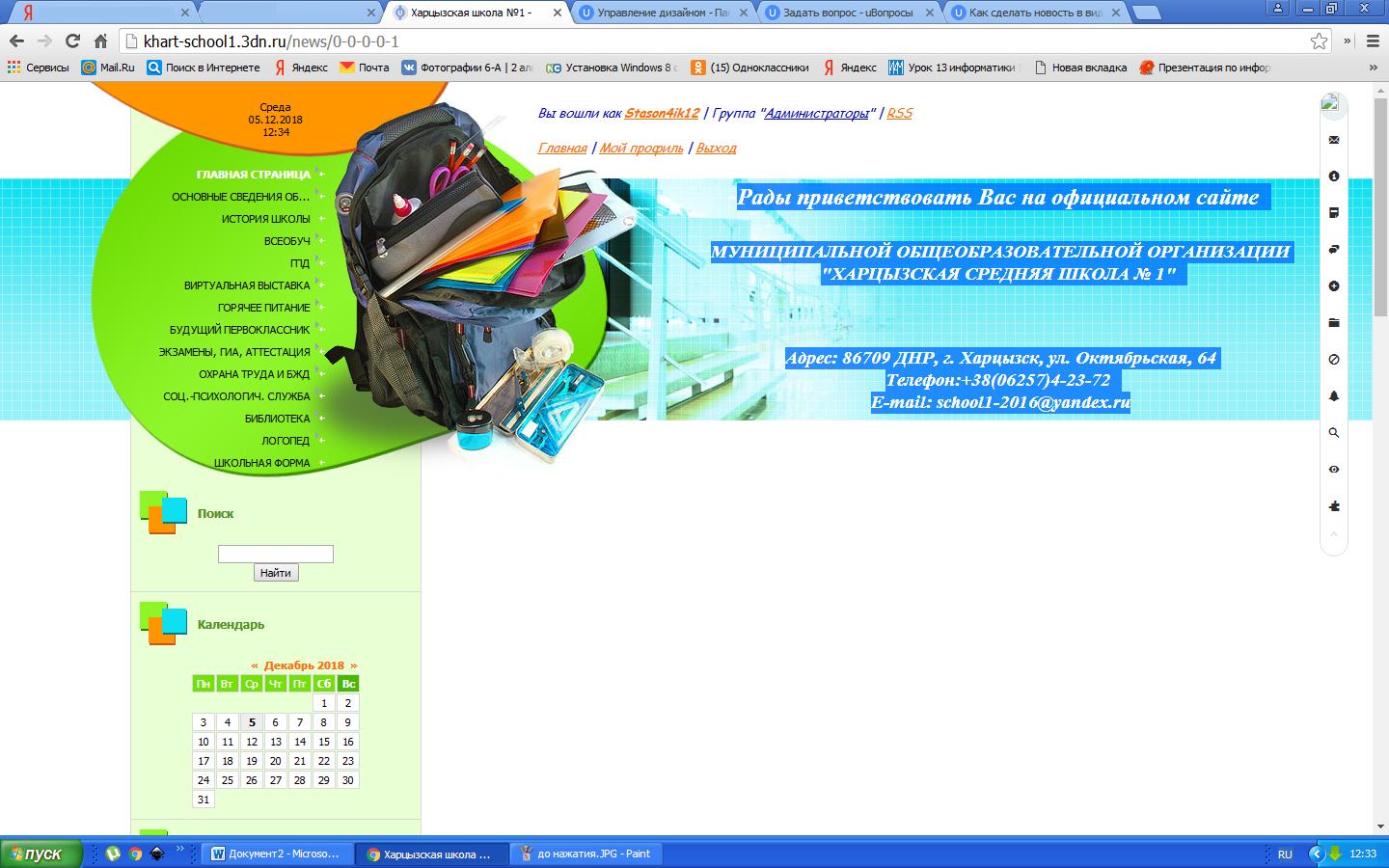Screen dimensions: 1389x868
Task: Toggle the eye view icon in admin sidebar
Action: point(1334,470)
